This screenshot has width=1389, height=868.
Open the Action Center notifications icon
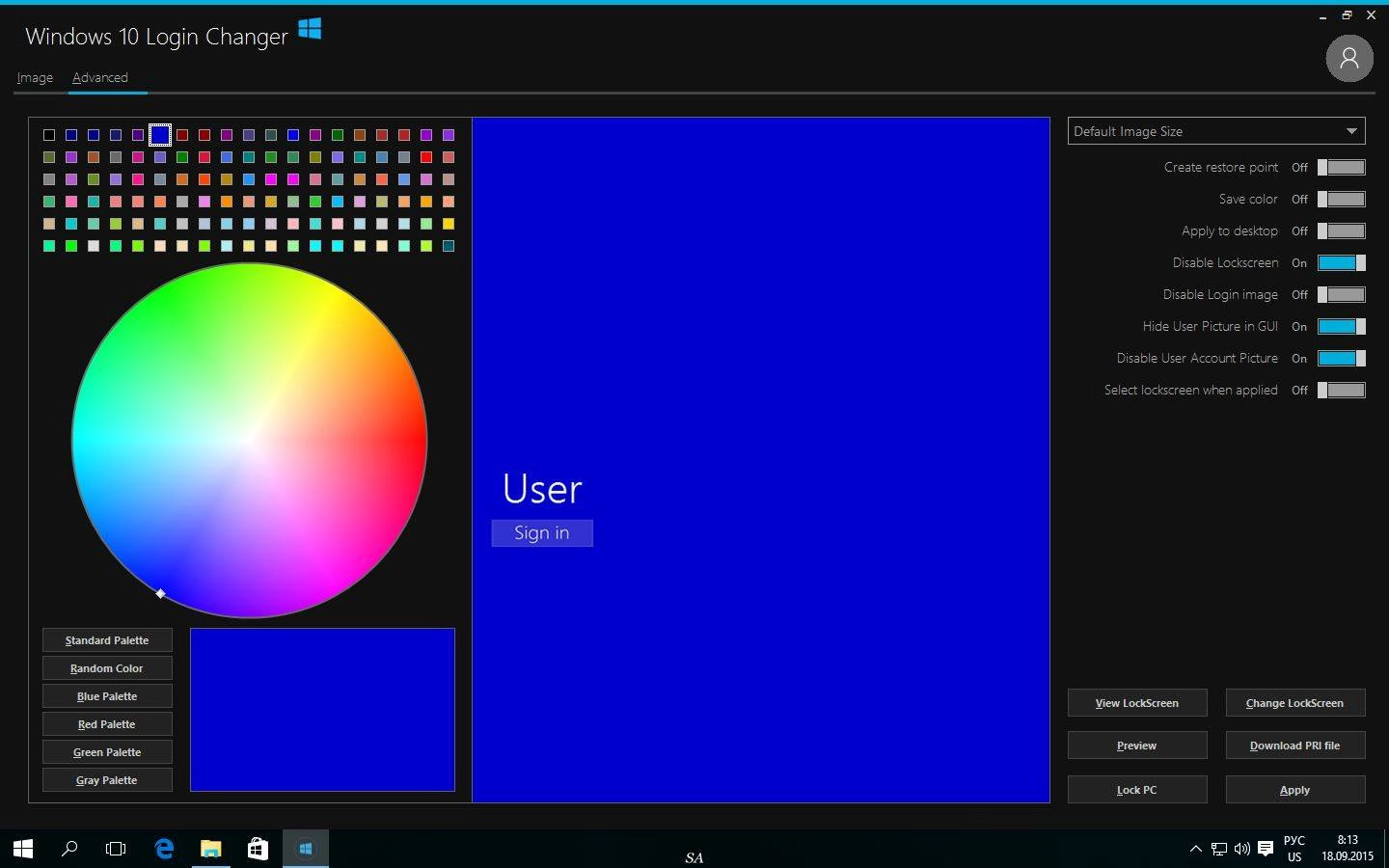point(1266,849)
